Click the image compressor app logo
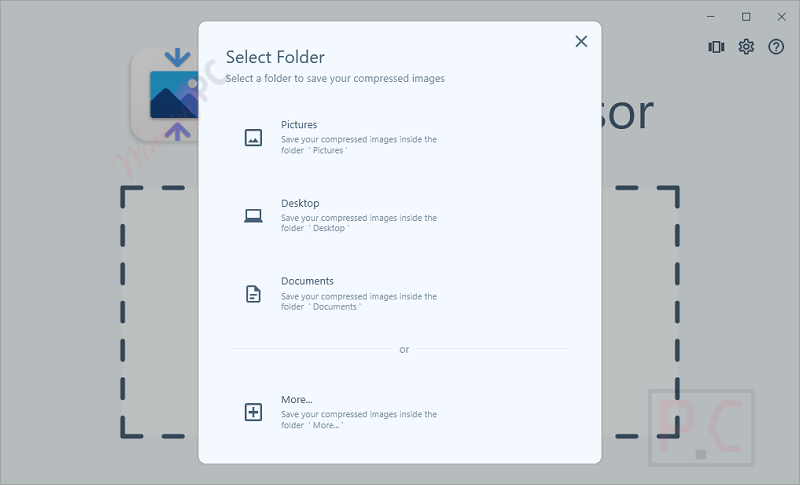 (x=165, y=95)
